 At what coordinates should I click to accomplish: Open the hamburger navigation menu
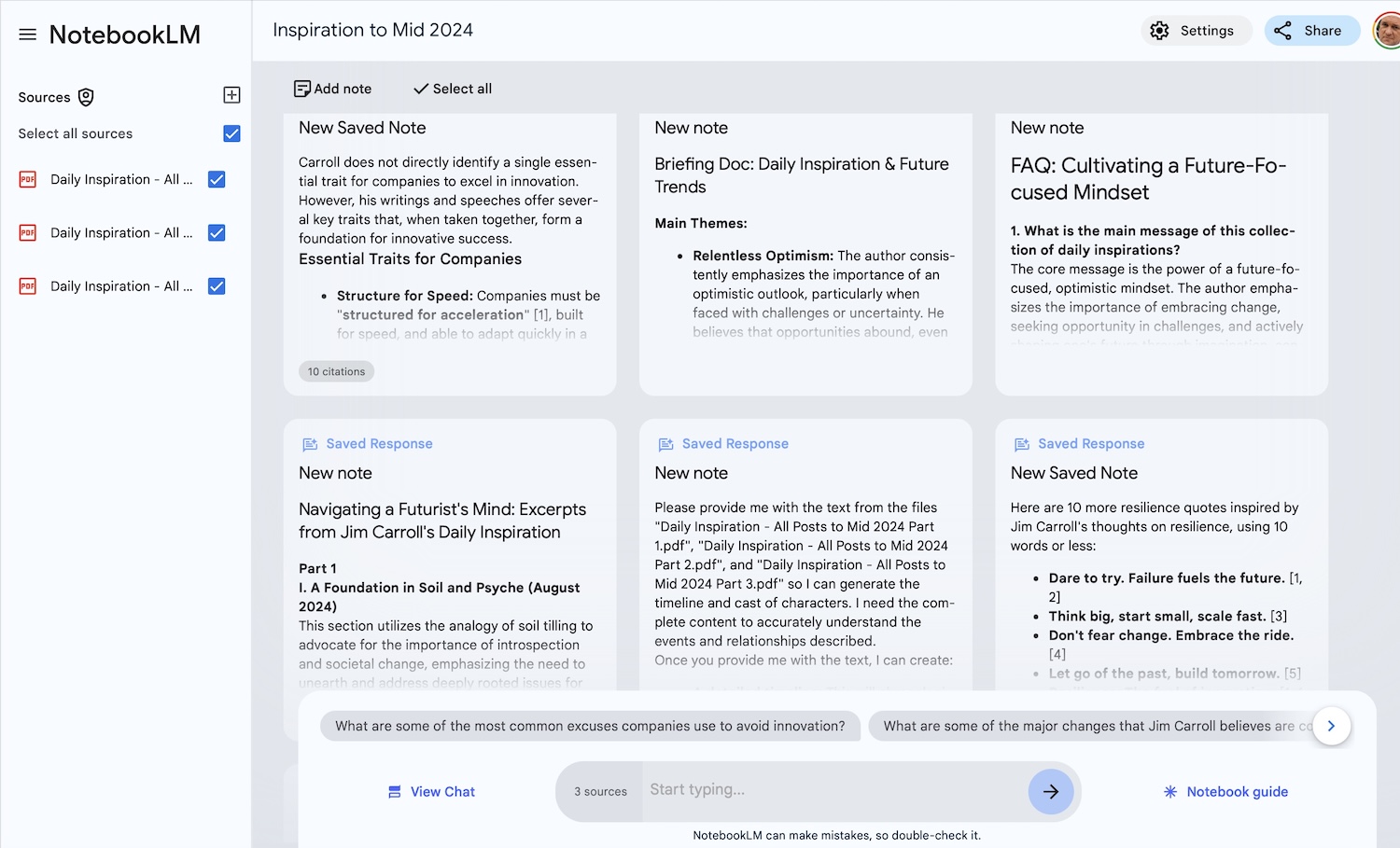[27, 35]
